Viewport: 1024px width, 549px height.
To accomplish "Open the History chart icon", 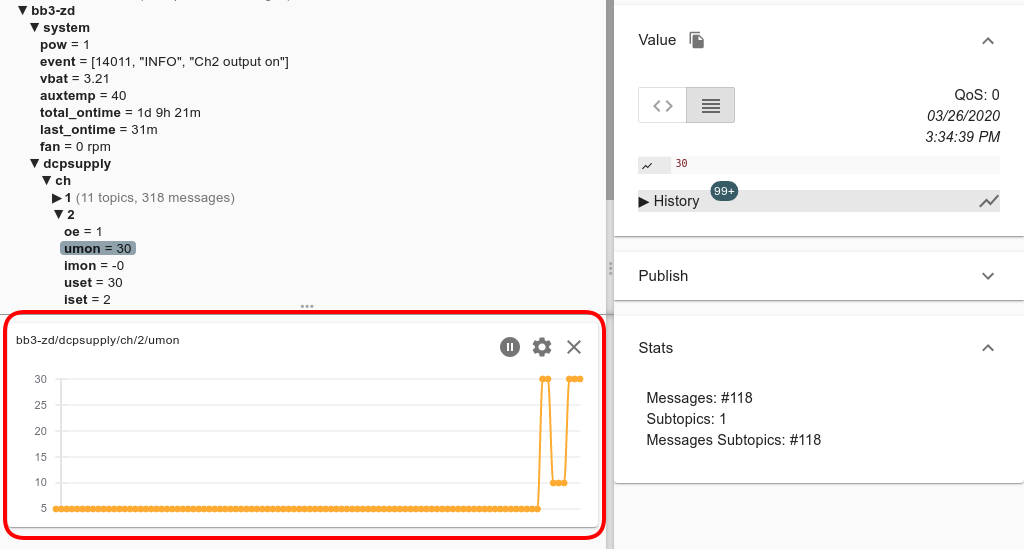I will click(989, 201).
